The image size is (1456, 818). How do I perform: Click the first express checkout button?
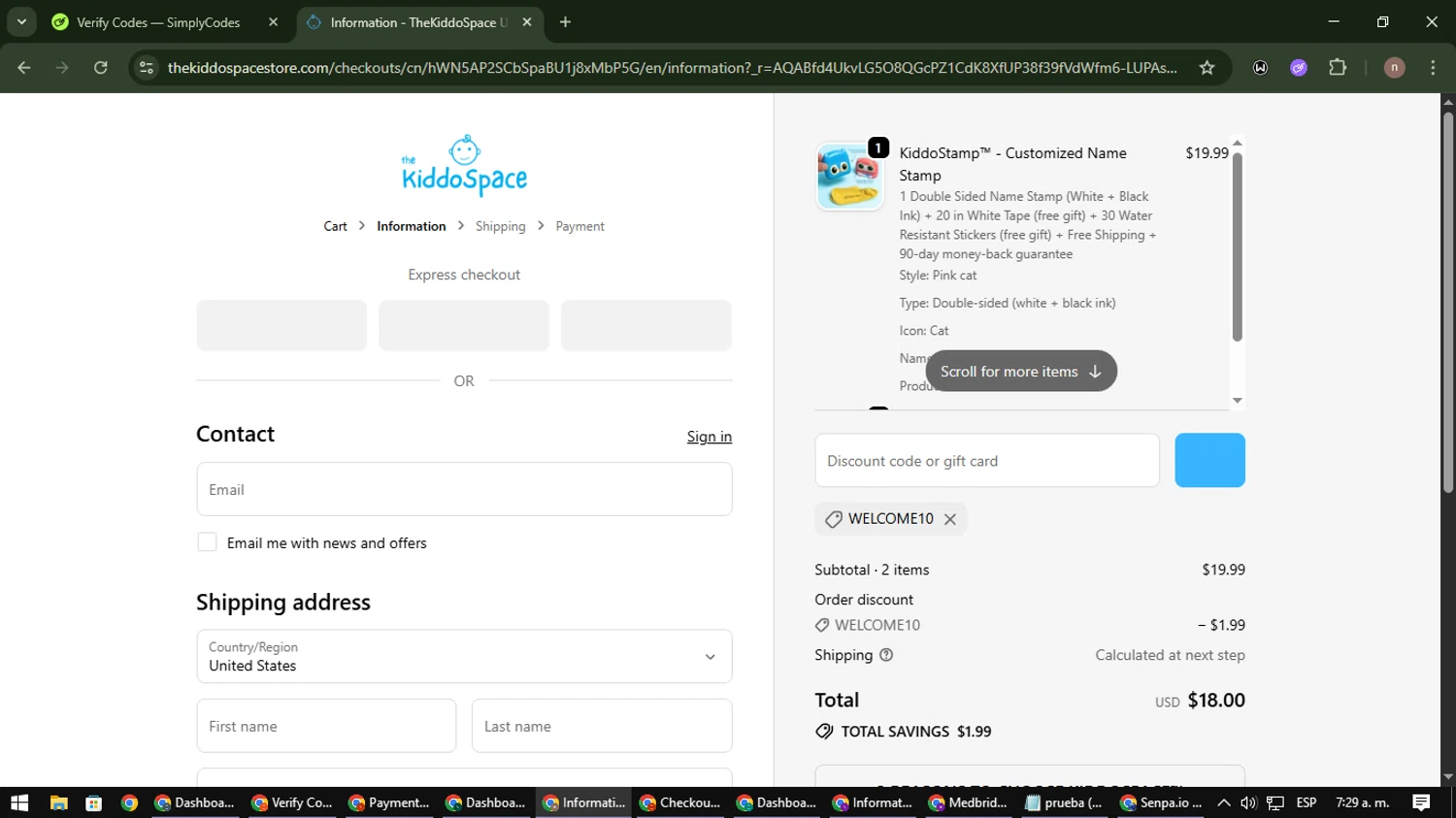pos(281,325)
